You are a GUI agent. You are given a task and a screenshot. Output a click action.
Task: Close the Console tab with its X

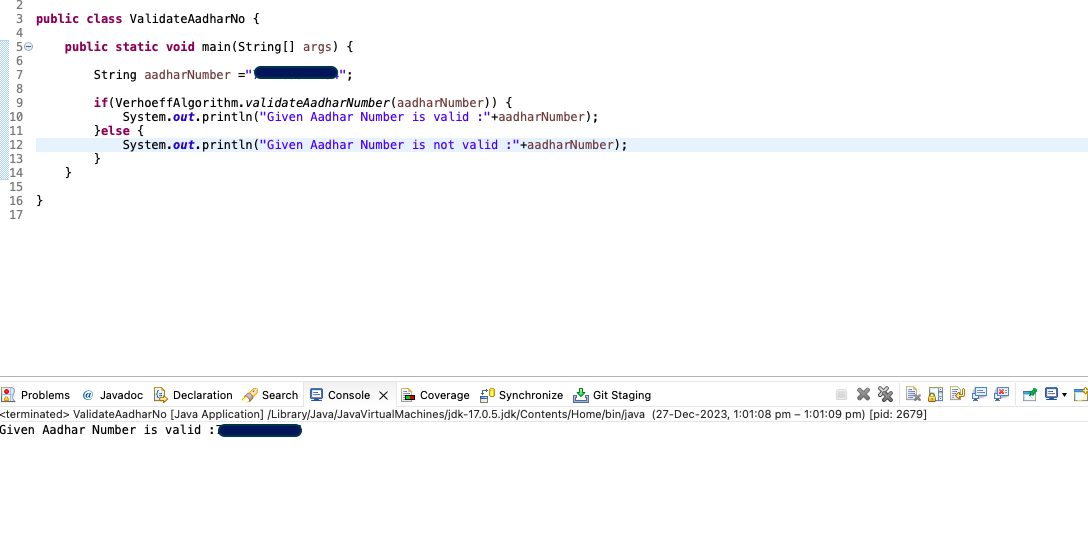click(383, 395)
